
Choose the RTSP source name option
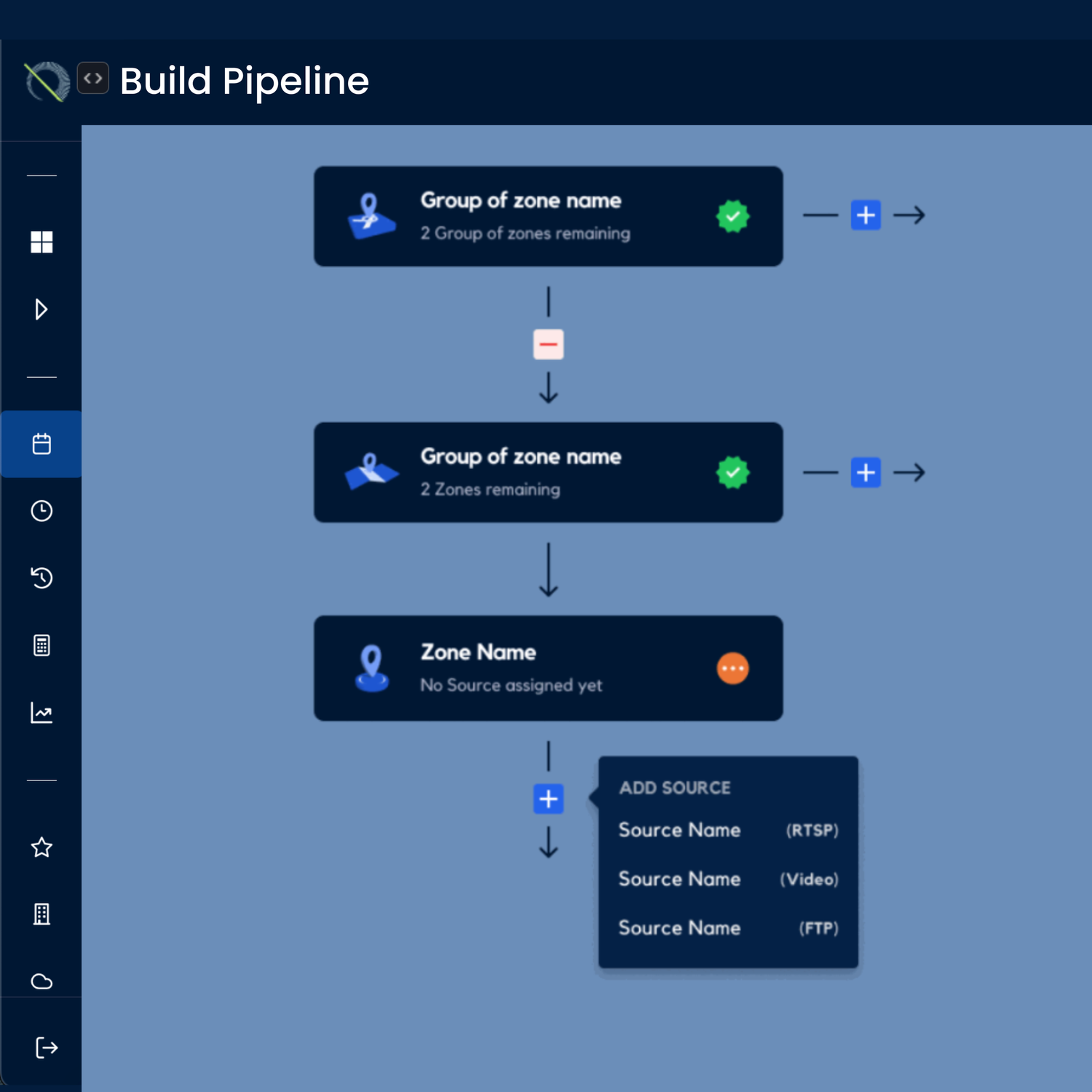click(728, 830)
